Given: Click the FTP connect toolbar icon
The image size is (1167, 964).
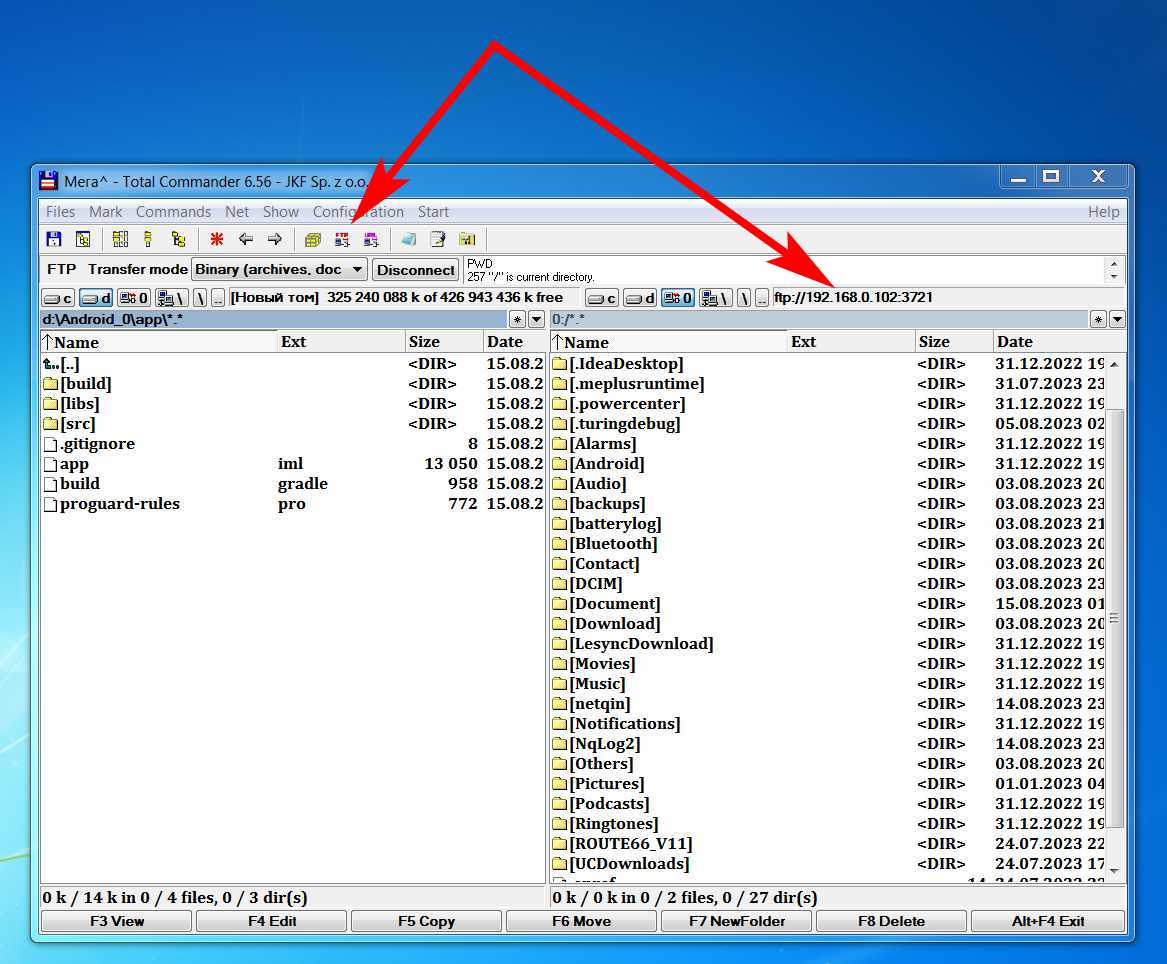Looking at the screenshot, I should (x=342, y=239).
